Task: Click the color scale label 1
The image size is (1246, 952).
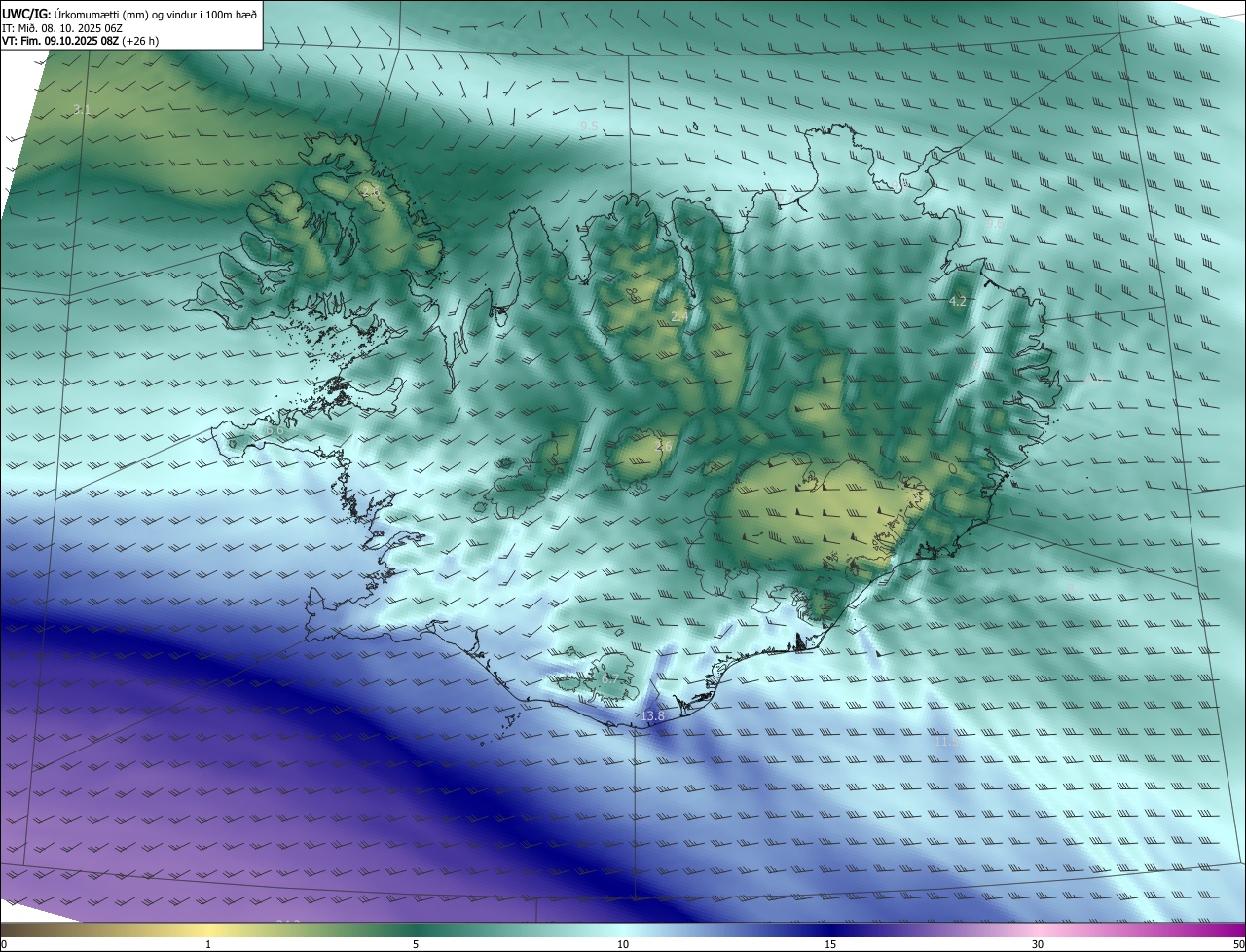Action: [208, 944]
